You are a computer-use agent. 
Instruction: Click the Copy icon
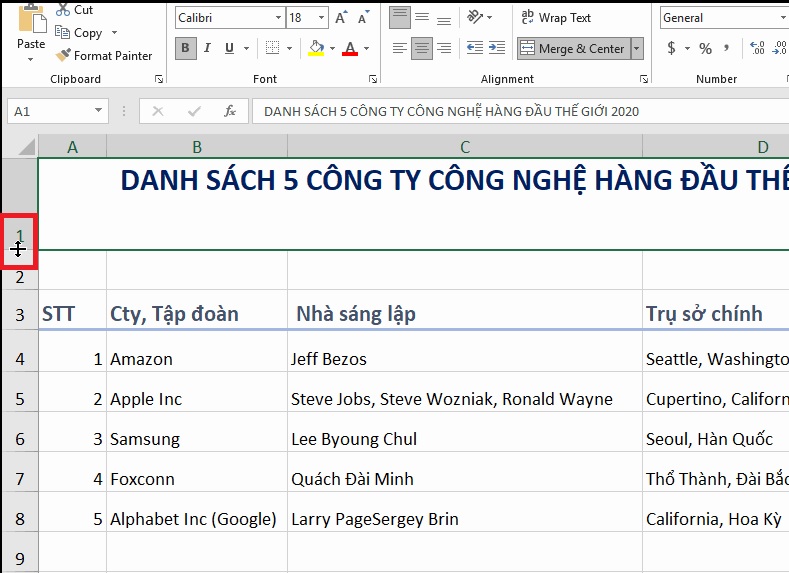[62, 33]
